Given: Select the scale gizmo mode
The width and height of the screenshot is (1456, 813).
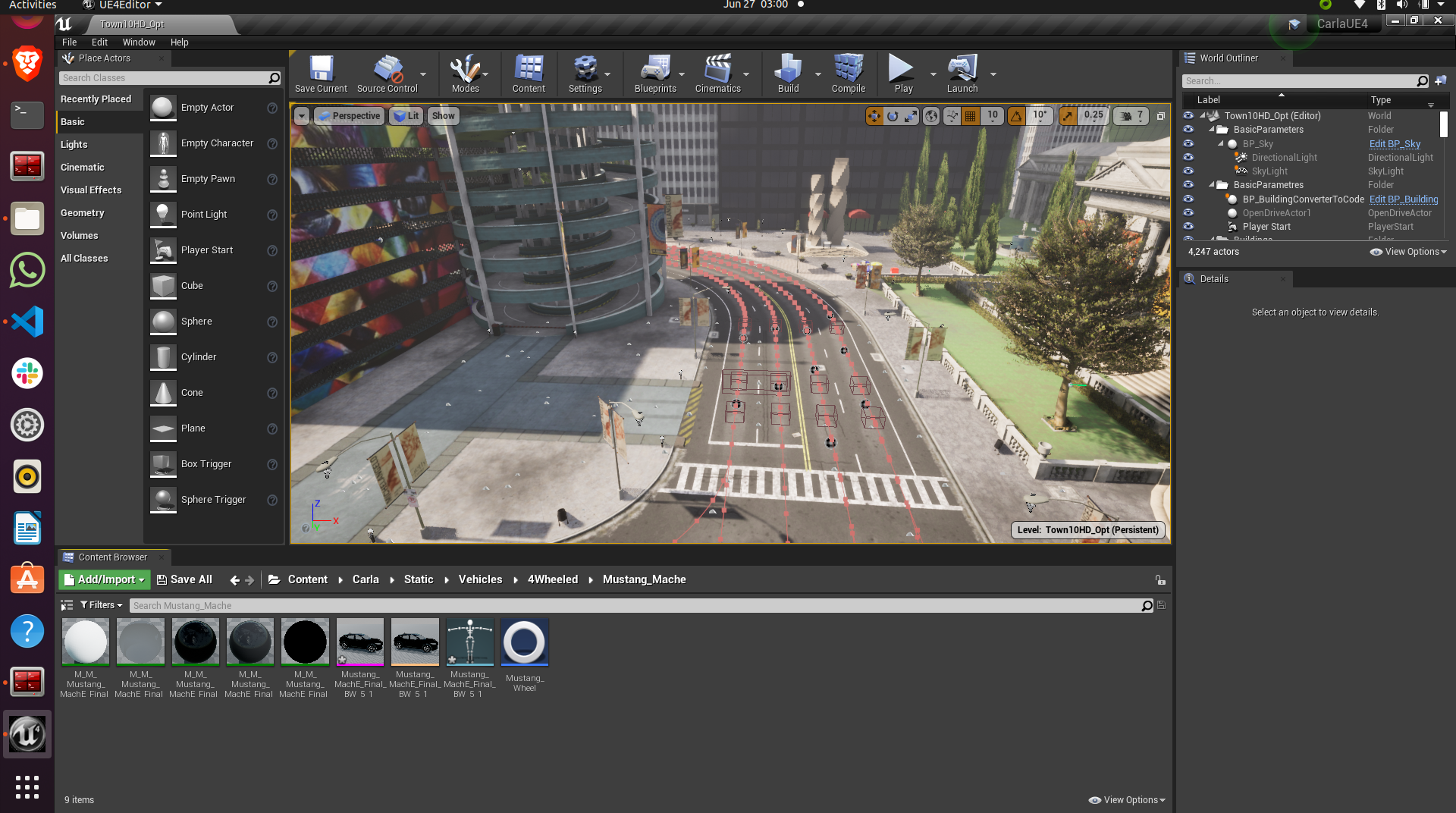Looking at the screenshot, I should click(x=911, y=116).
